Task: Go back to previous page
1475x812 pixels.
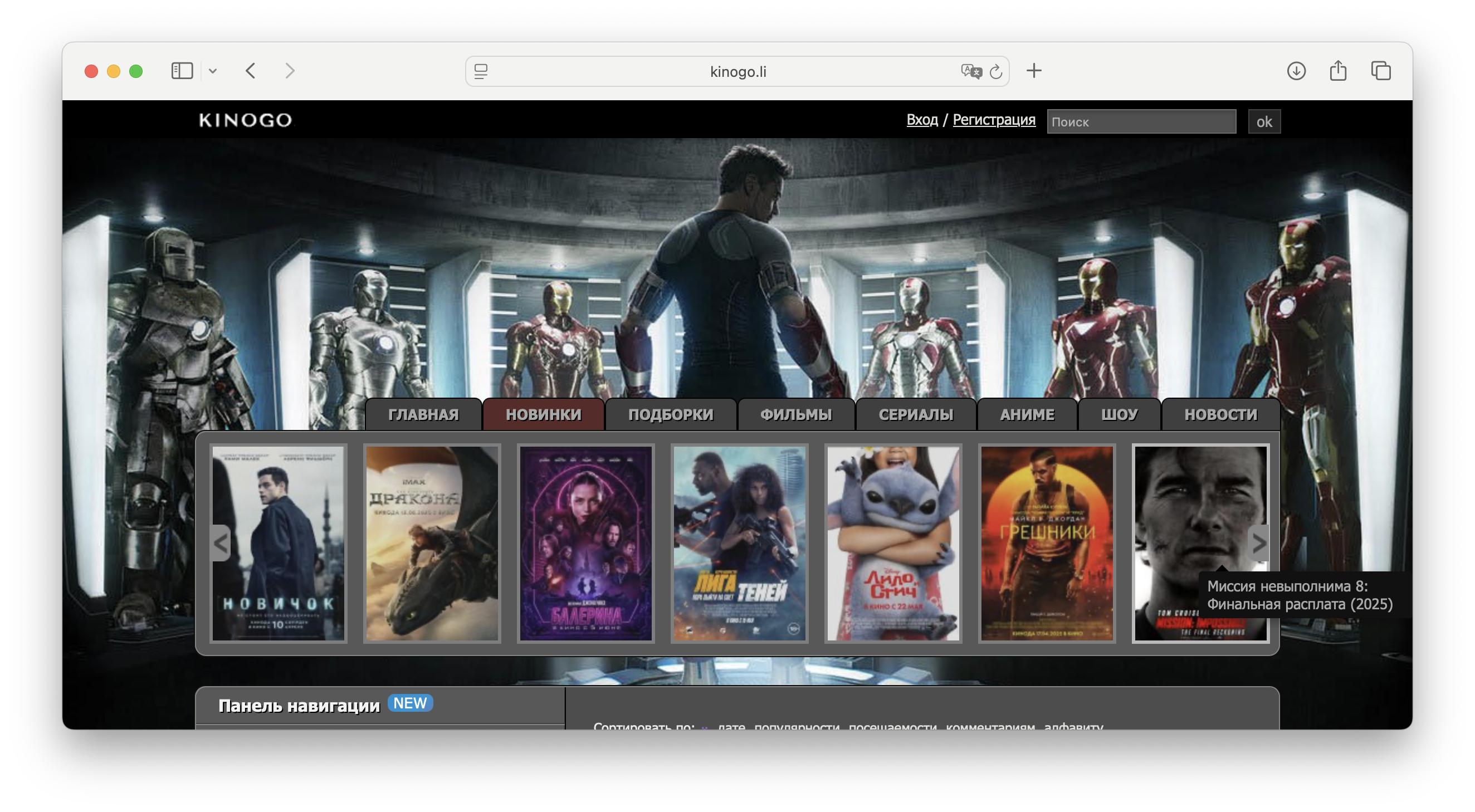Action: point(251,71)
